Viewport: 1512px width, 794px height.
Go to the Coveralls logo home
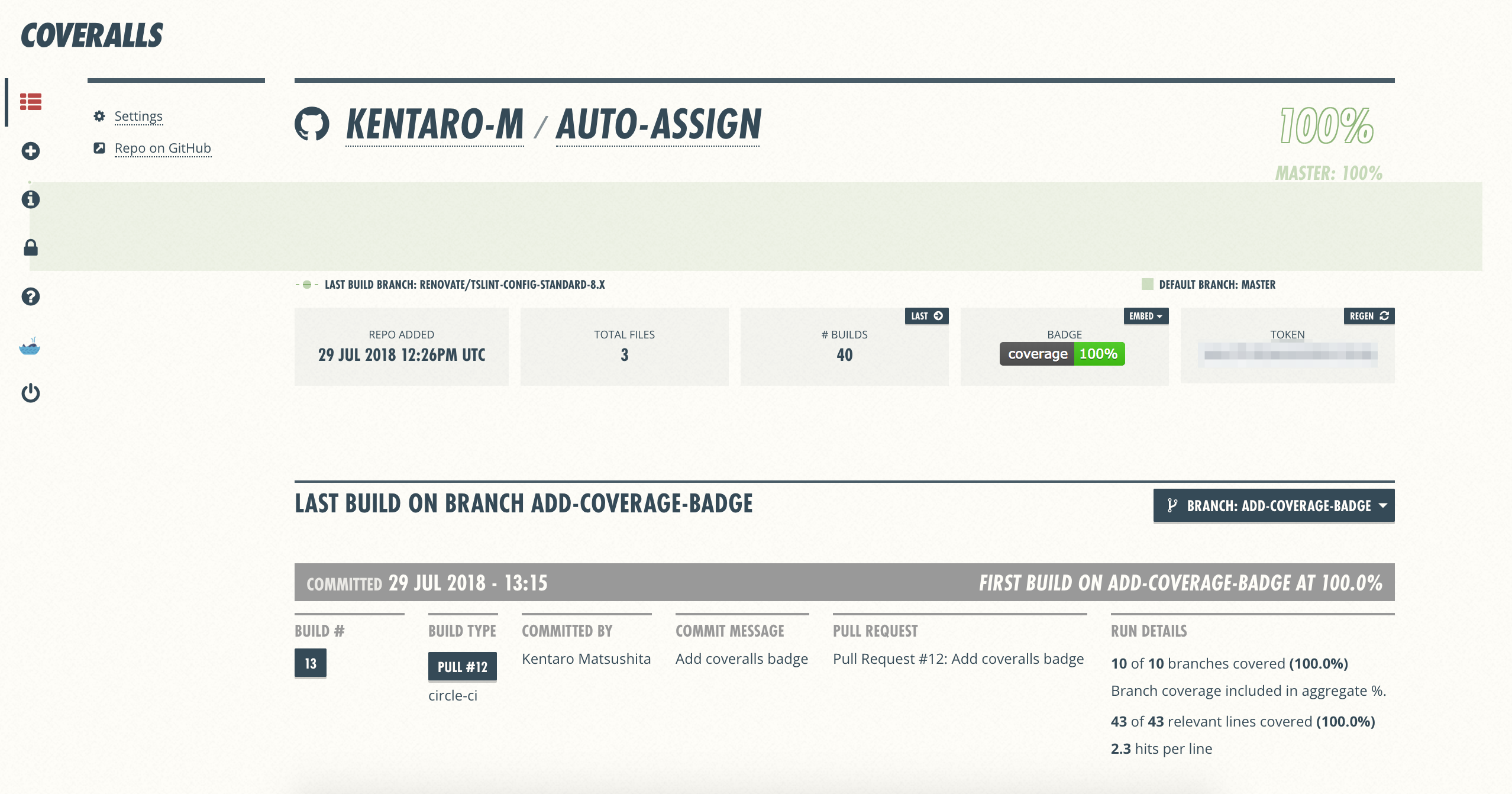[x=92, y=35]
